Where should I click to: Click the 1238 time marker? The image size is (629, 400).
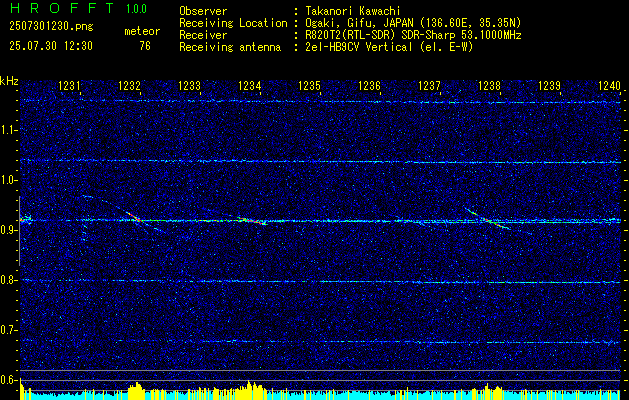click(489, 85)
